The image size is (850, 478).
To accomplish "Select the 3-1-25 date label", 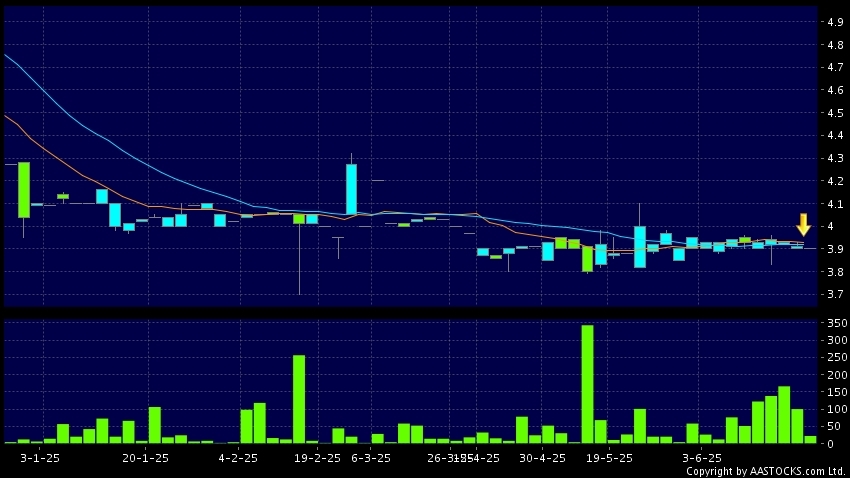I will tap(40, 458).
